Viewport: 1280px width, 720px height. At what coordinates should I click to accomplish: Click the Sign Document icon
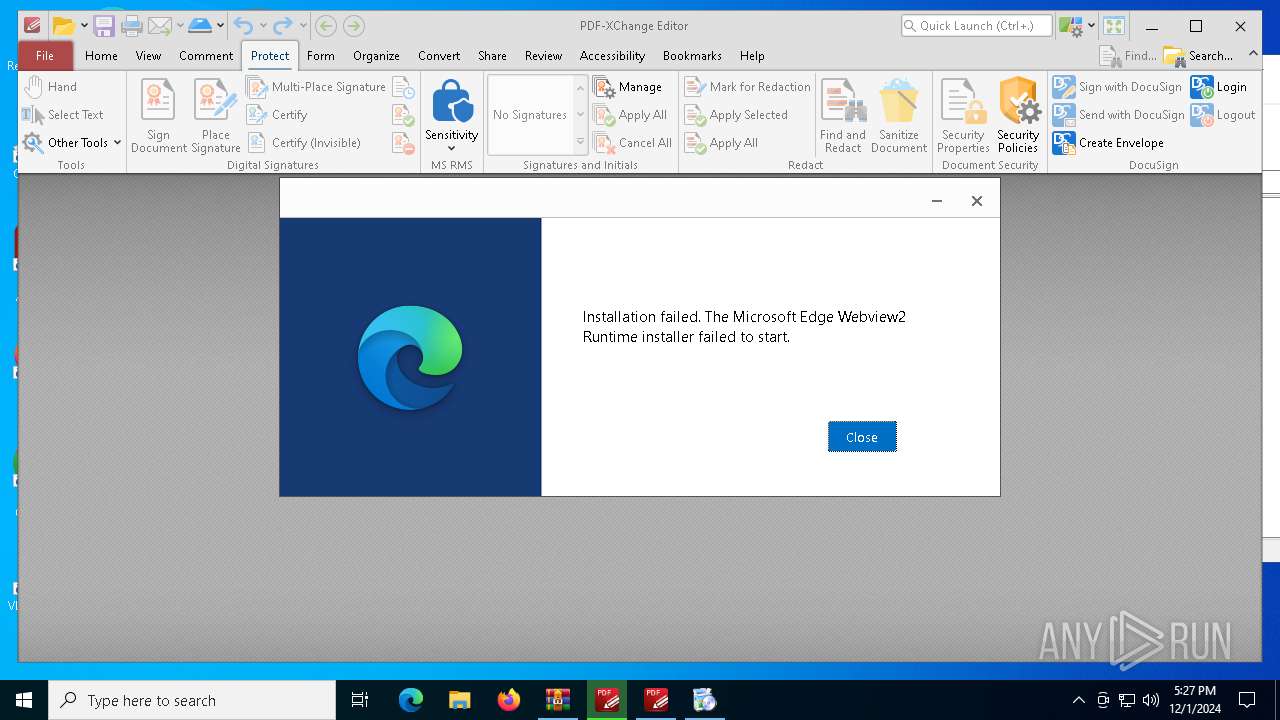coord(158,115)
